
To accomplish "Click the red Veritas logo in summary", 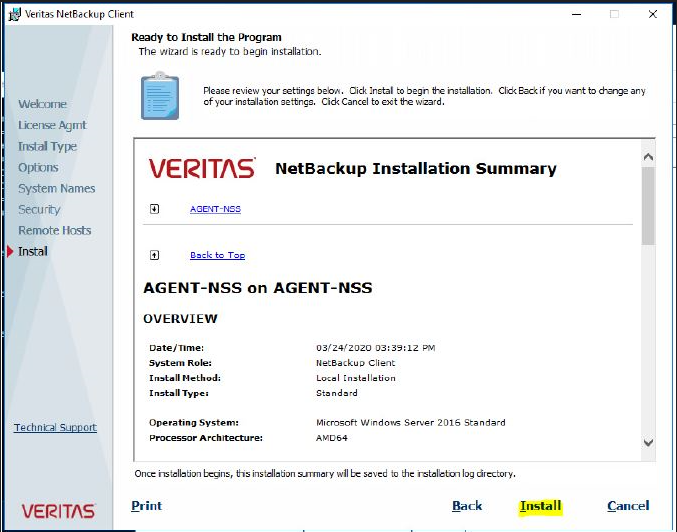I will 202,168.
